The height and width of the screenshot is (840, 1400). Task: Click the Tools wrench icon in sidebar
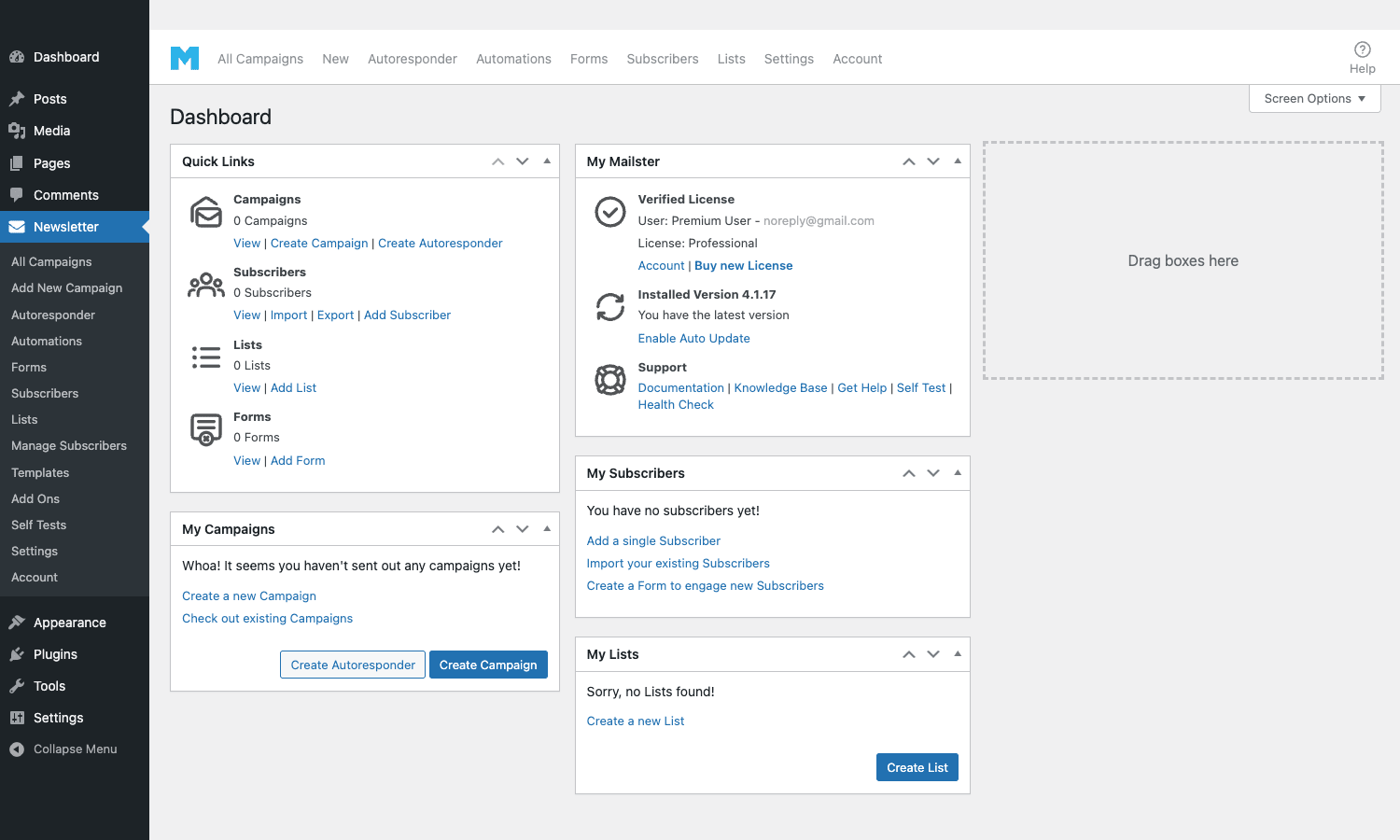point(17,686)
